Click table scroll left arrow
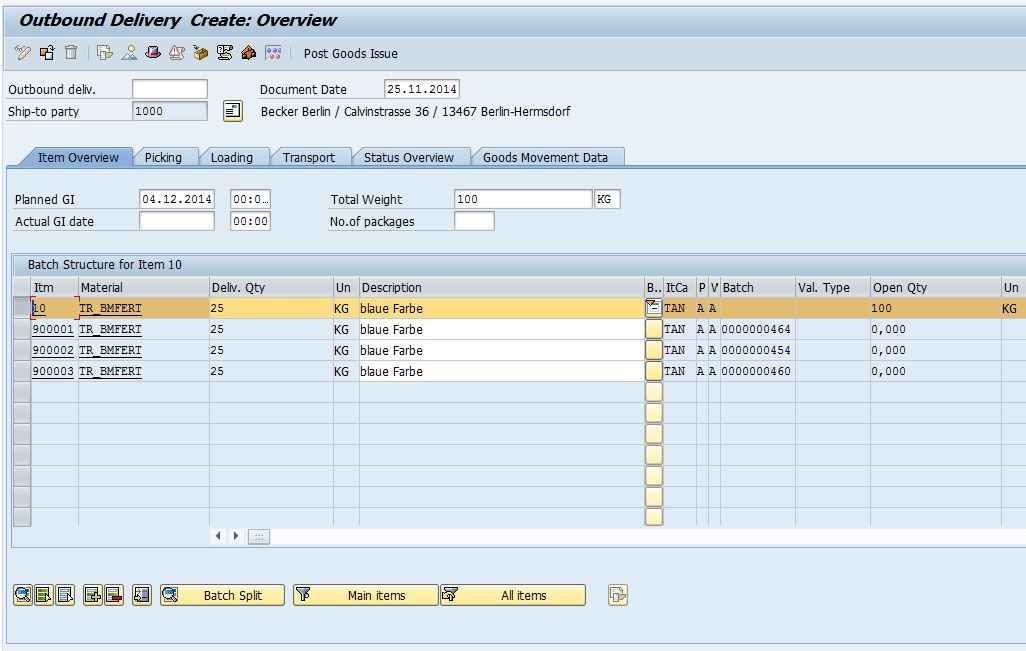This screenshot has height=651, width=1026. pyautogui.click(x=218, y=536)
